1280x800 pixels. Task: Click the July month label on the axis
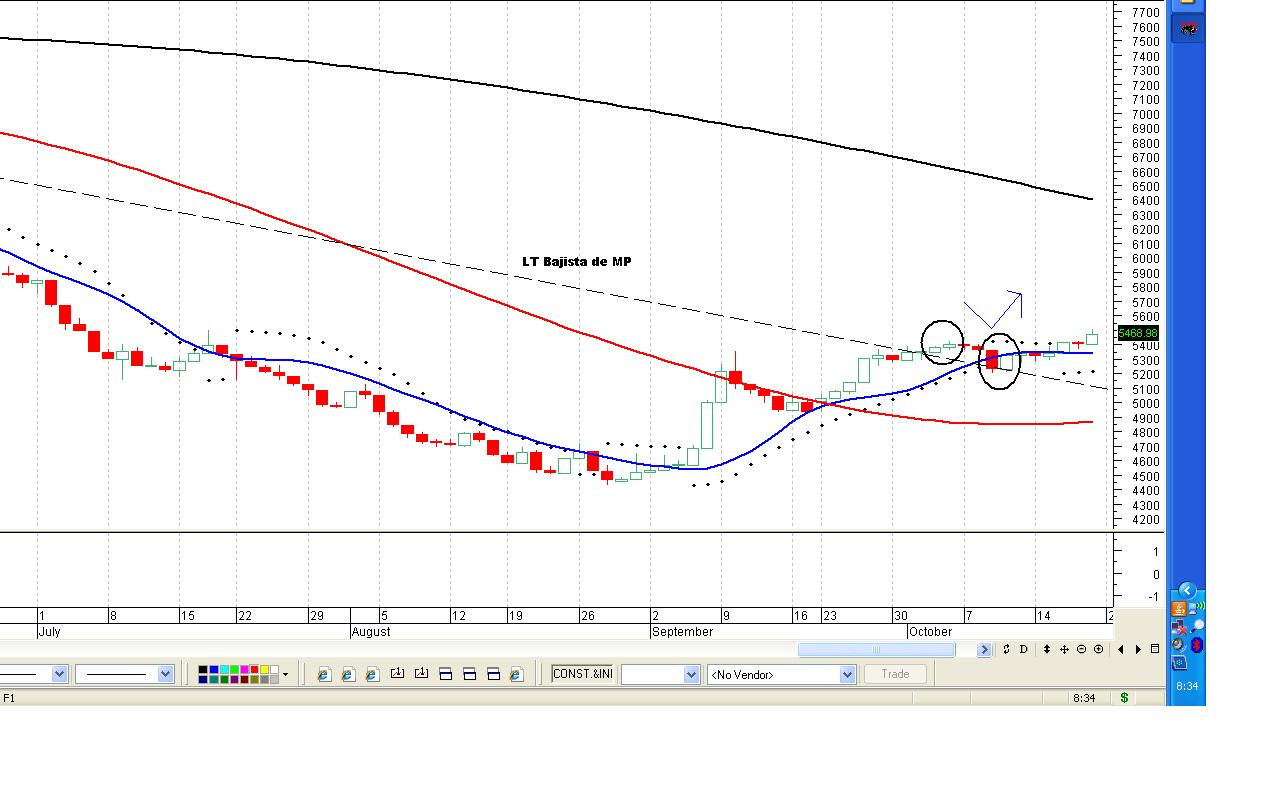click(x=49, y=632)
